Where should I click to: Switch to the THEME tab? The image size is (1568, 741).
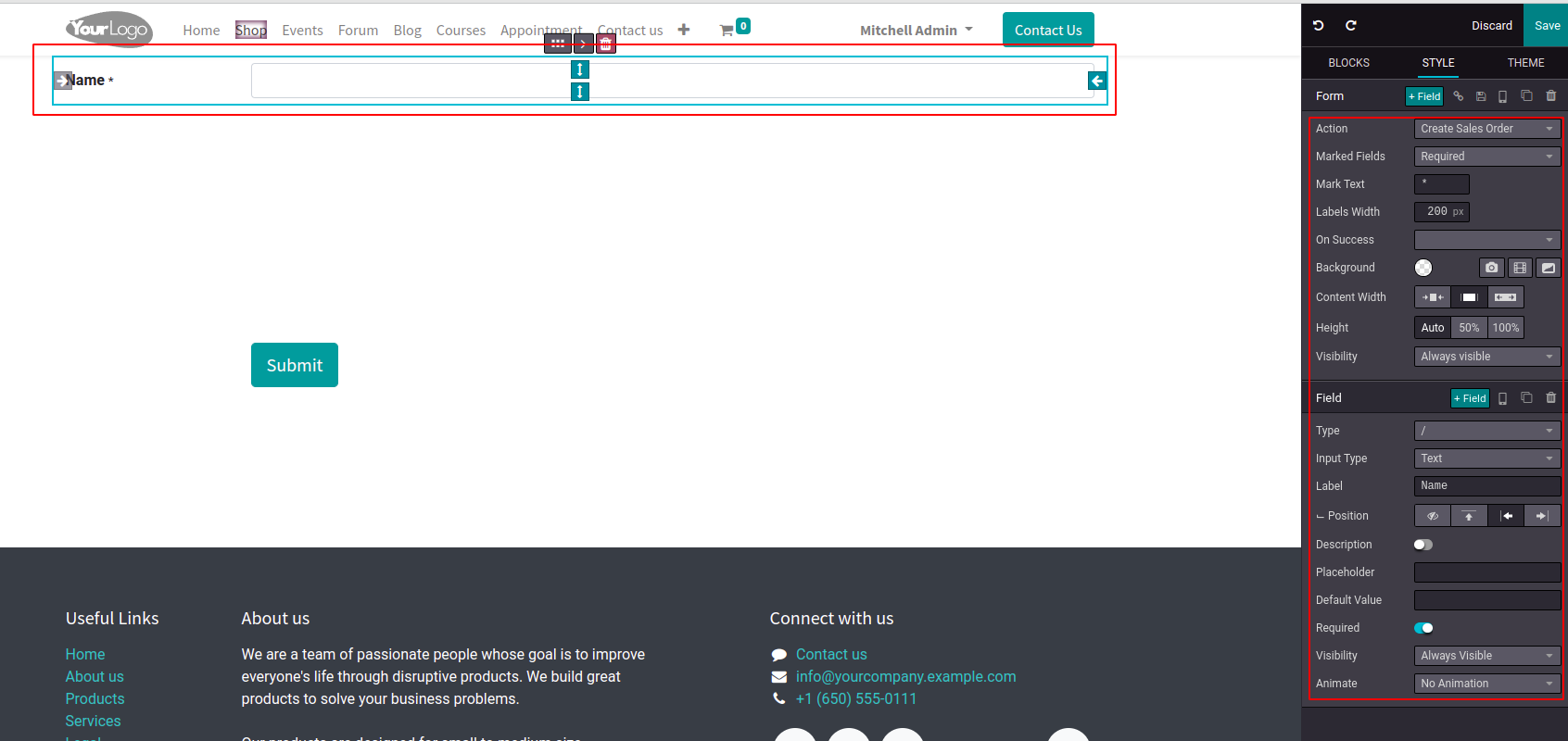tap(1525, 63)
